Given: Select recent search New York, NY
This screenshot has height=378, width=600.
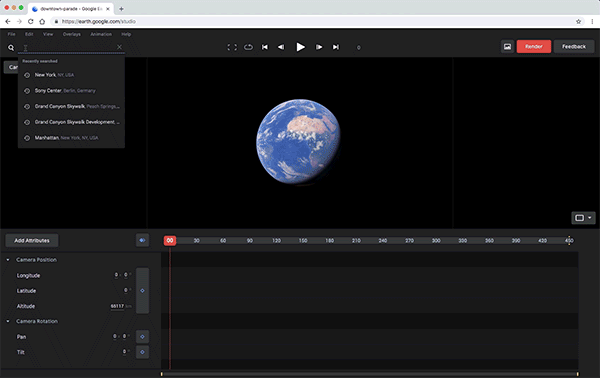Looking at the screenshot, I should point(71,75).
